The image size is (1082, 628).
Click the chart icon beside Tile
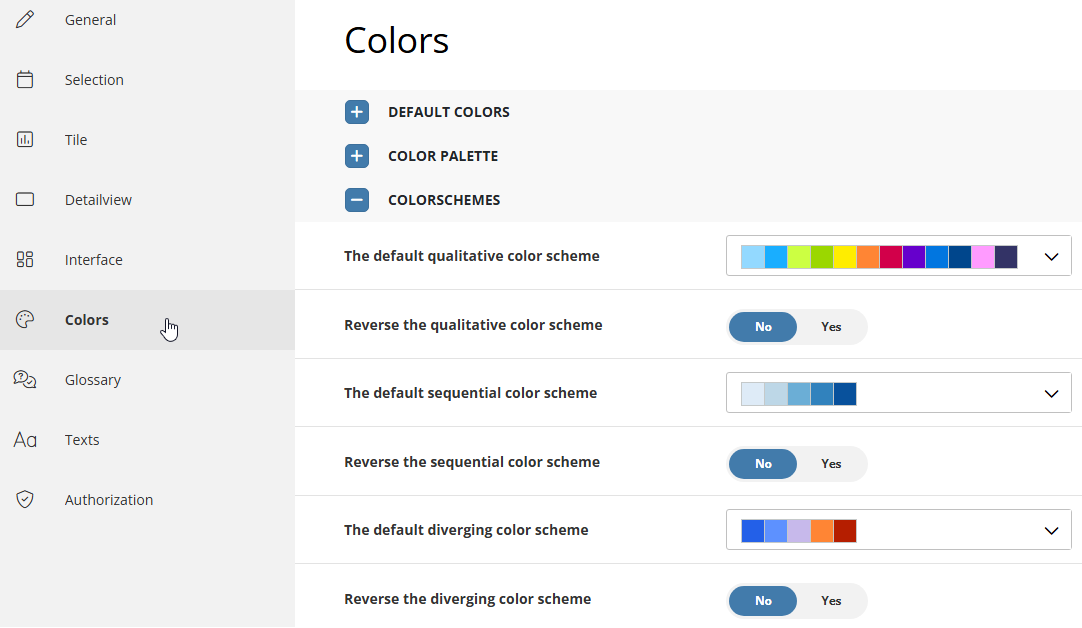tap(25, 140)
